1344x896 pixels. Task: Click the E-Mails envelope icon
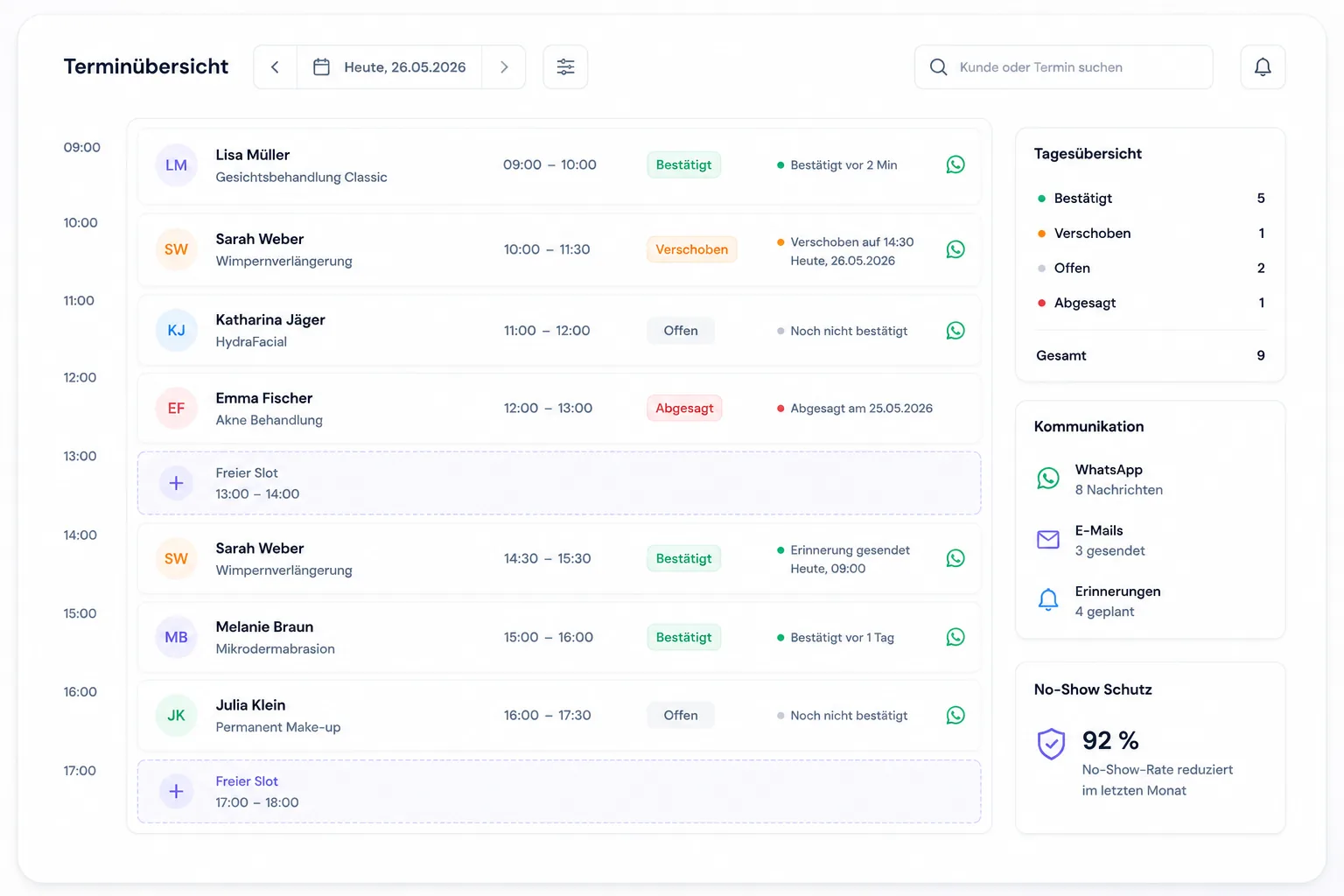click(1048, 540)
